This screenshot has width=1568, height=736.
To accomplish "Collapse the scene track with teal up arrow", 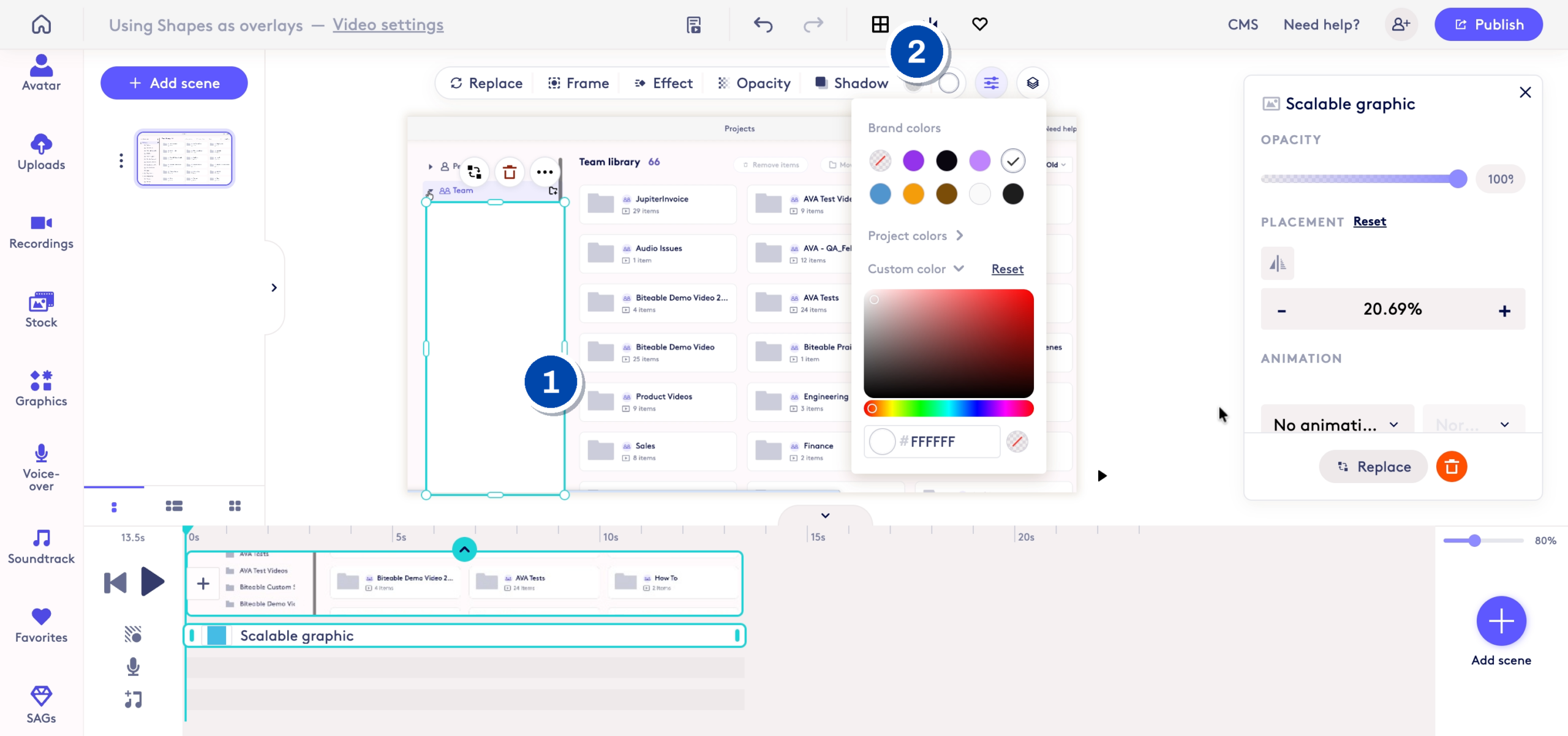I will point(464,549).
